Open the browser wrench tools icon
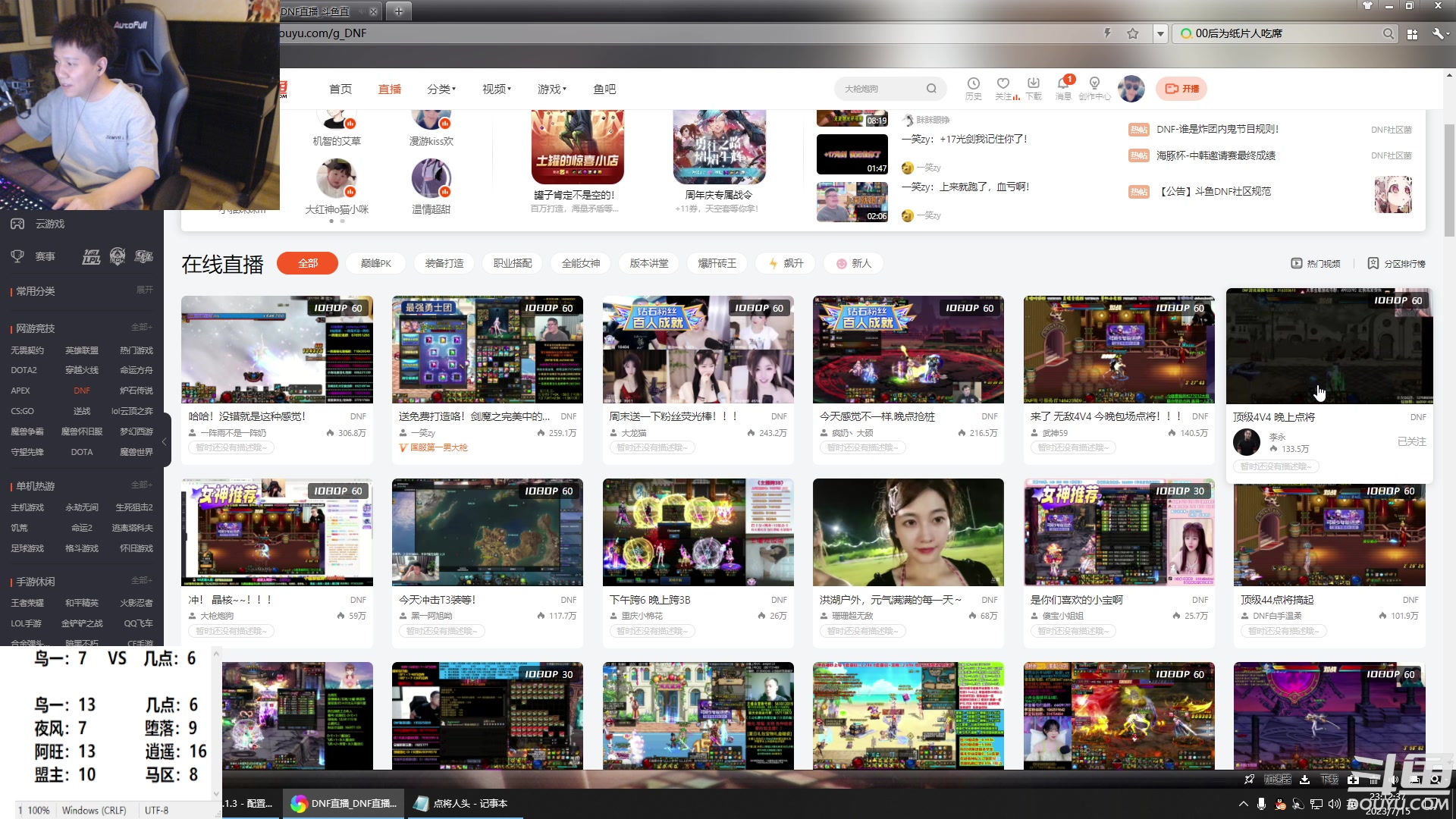The image size is (1456, 819). [1439, 33]
